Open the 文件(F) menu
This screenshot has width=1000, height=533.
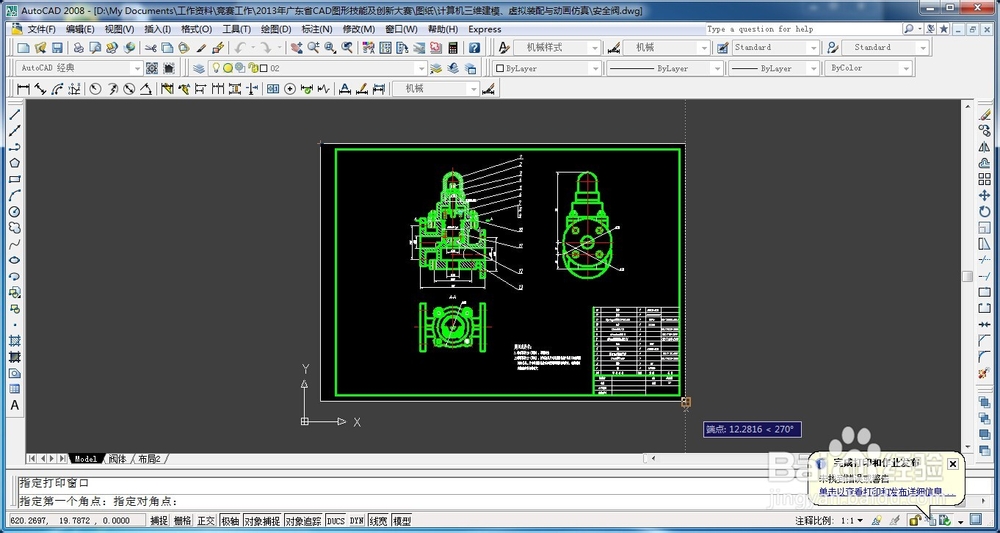point(41,29)
